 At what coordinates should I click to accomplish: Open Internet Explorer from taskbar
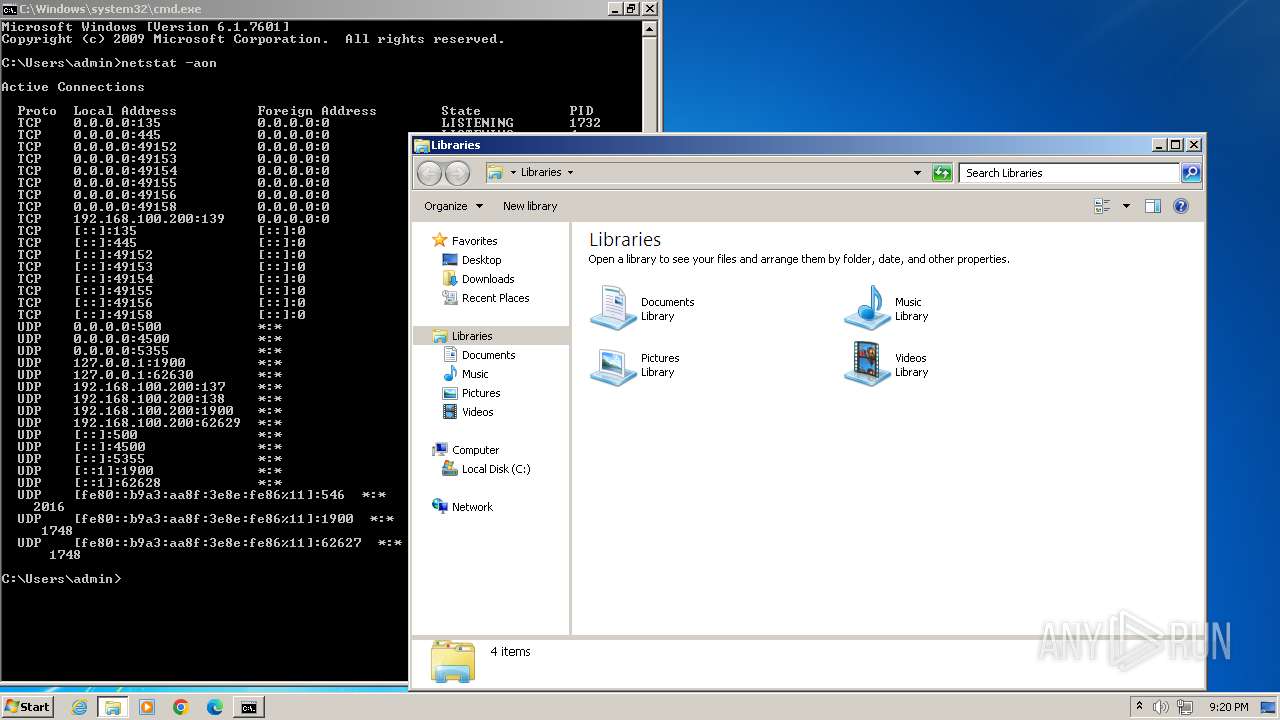tap(80, 707)
